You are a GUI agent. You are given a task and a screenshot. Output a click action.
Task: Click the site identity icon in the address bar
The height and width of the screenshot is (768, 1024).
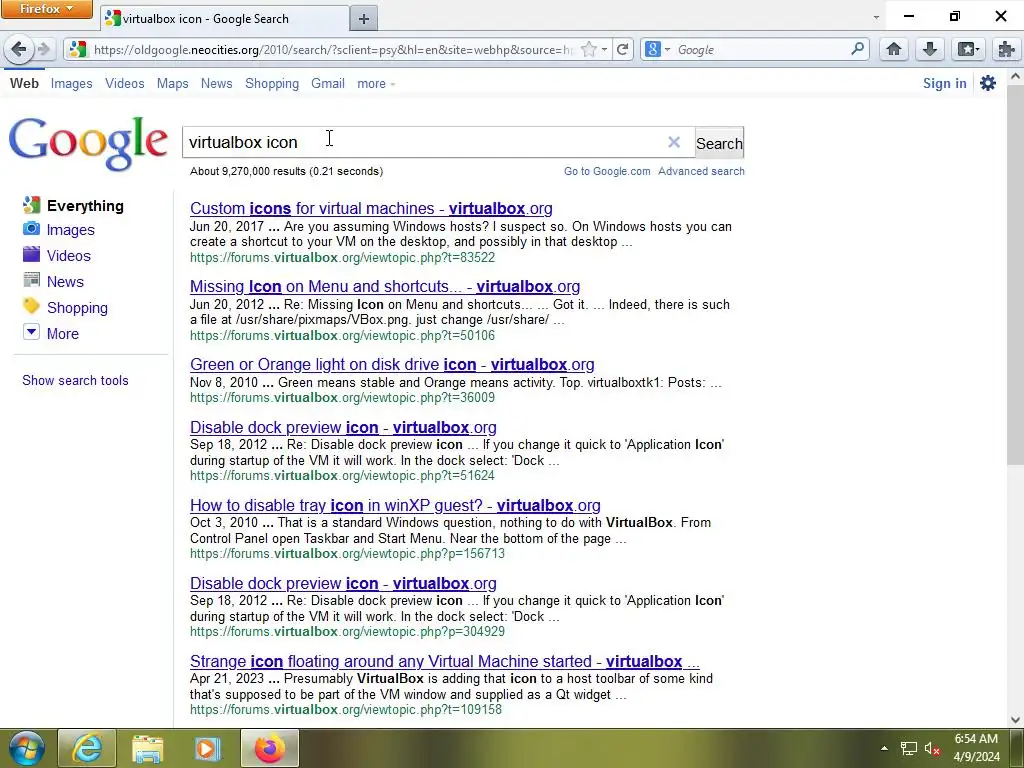[x=78, y=50]
